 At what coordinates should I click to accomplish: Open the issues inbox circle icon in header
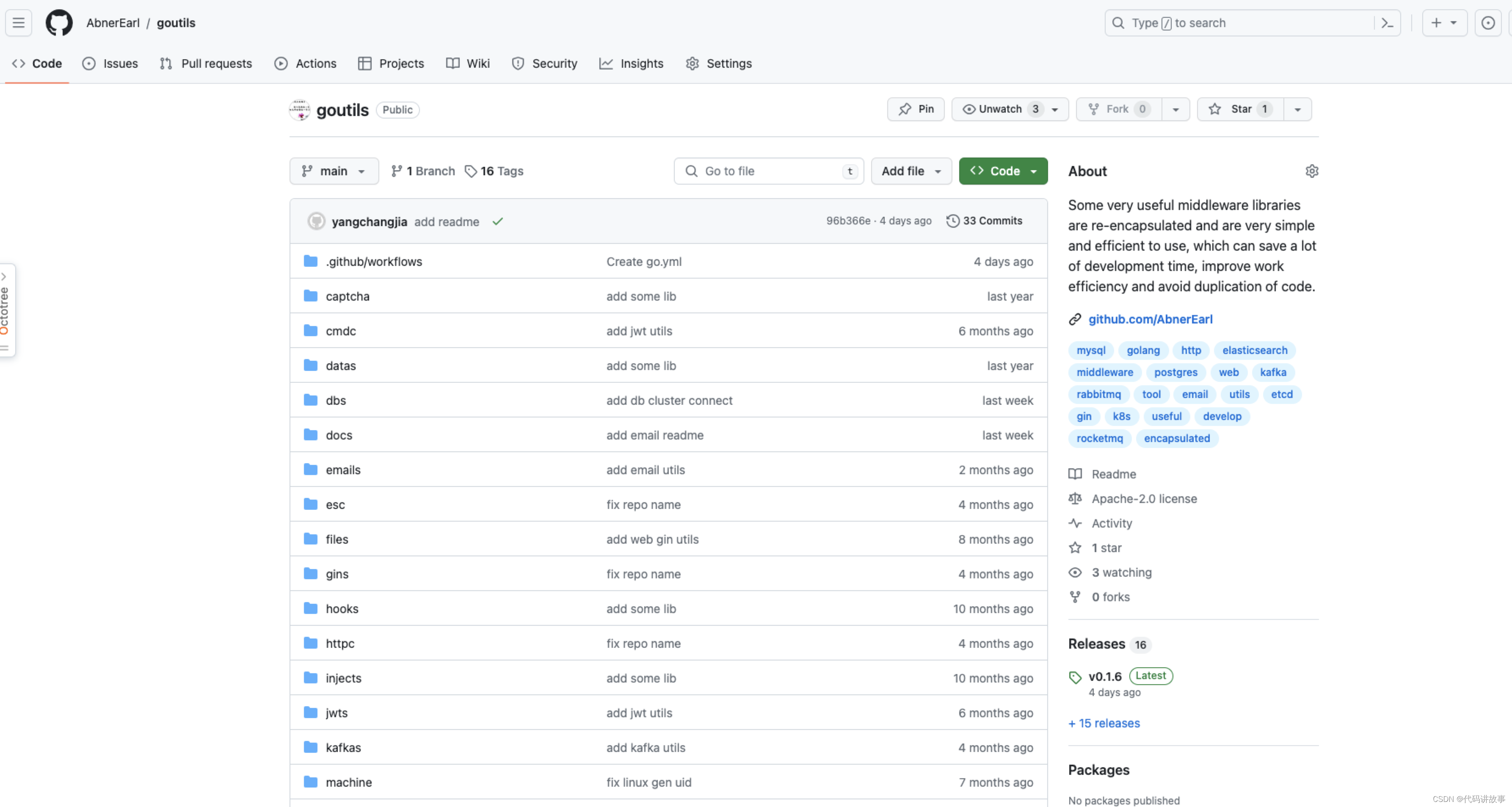pos(1487,23)
